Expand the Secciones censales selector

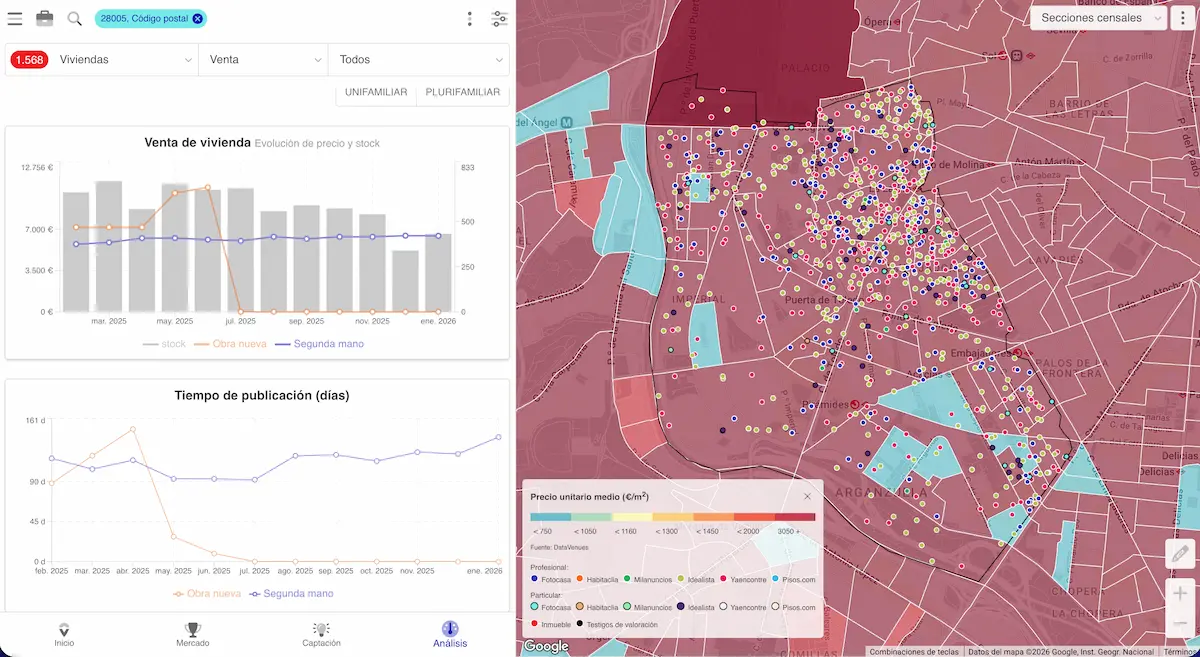click(1097, 18)
